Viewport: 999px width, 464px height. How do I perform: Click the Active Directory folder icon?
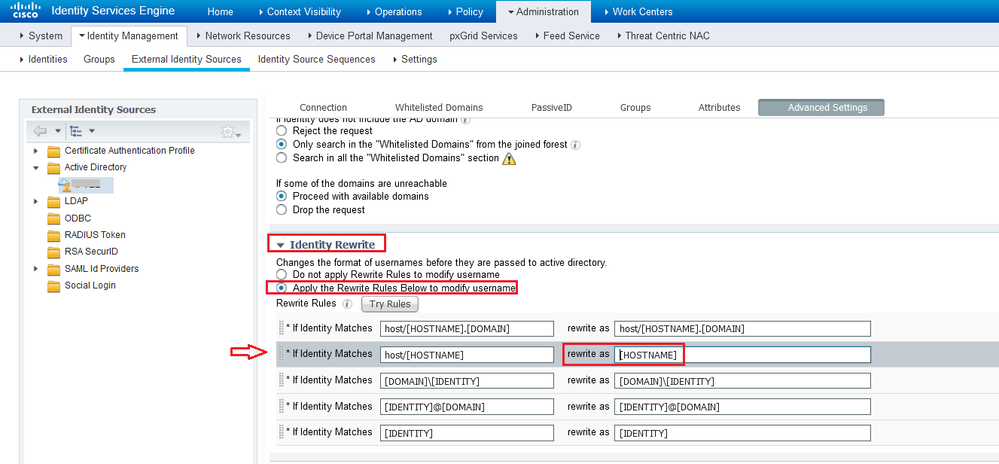click(x=54, y=168)
